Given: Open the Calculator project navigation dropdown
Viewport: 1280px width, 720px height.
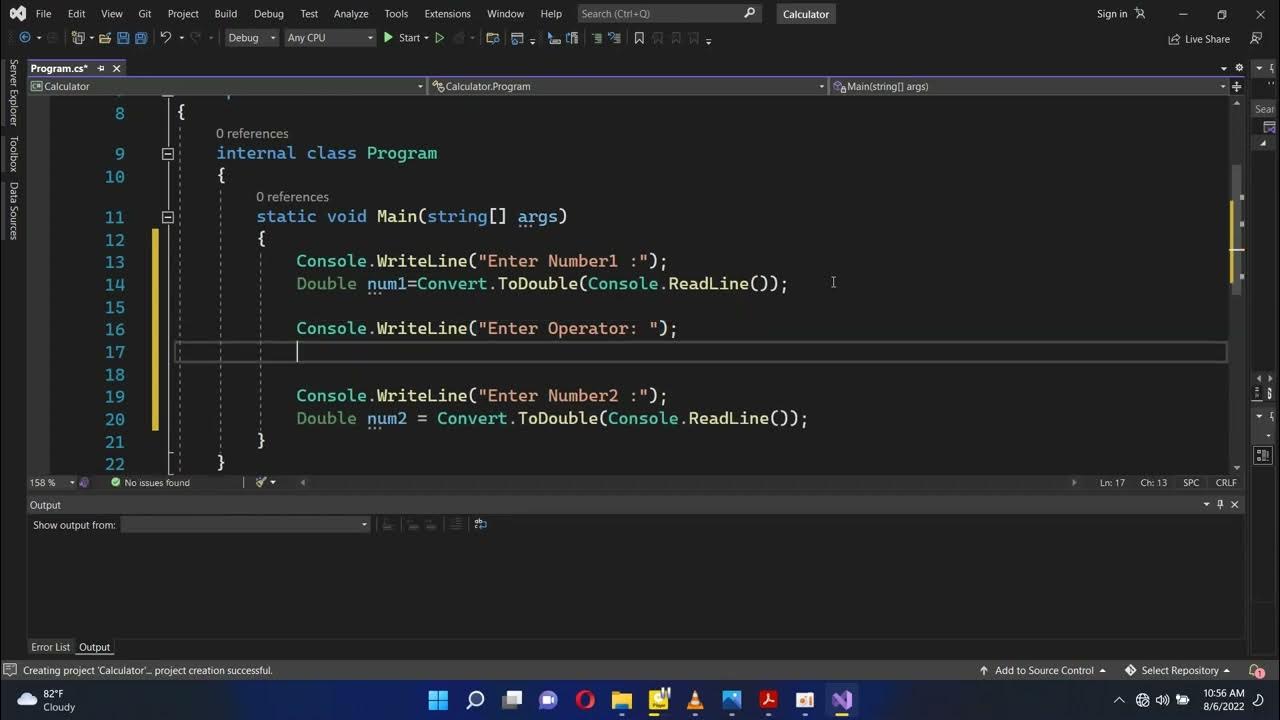Looking at the screenshot, I should 227,86.
